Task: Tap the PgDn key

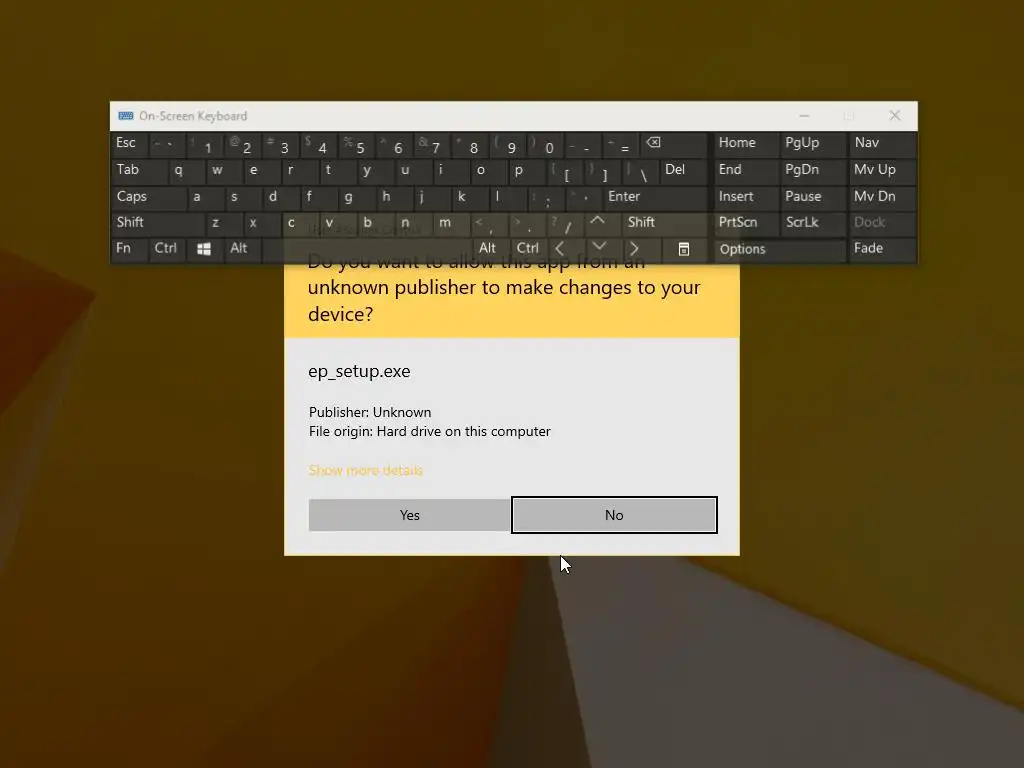Action: tap(812, 170)
